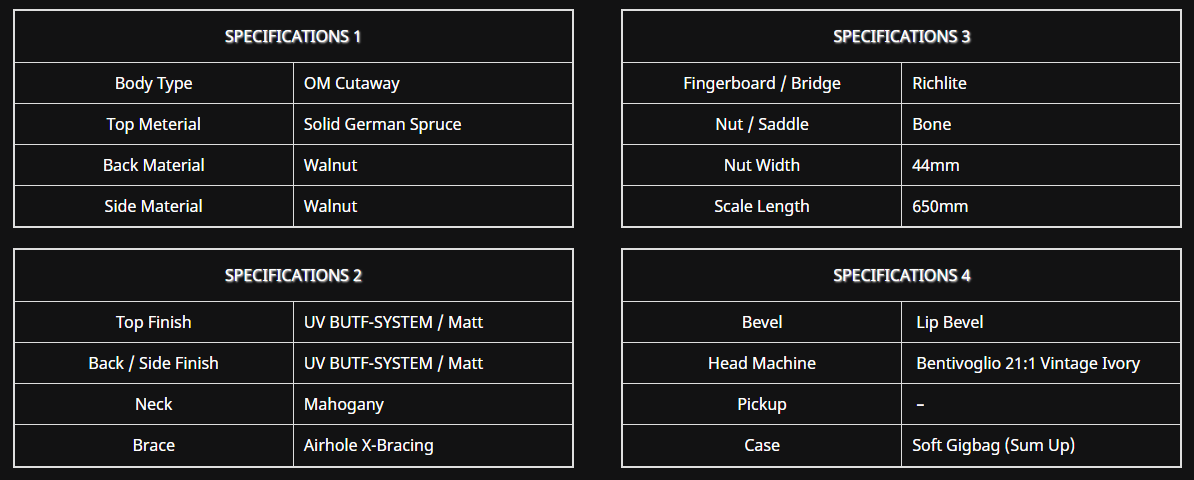
Task: Click the Nut / Saddle label
Action: [x=762, y=124]
